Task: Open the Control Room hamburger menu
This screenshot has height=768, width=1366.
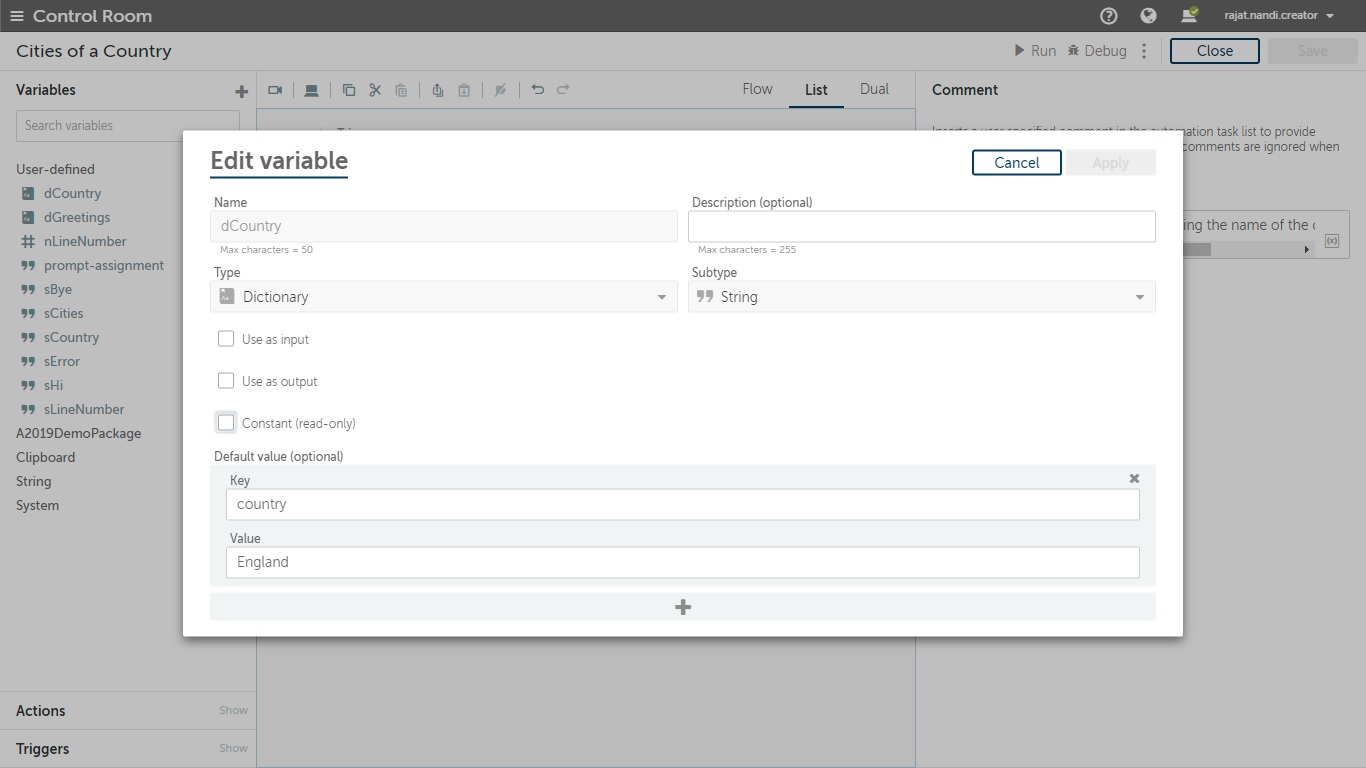Action: click(16, 16)
